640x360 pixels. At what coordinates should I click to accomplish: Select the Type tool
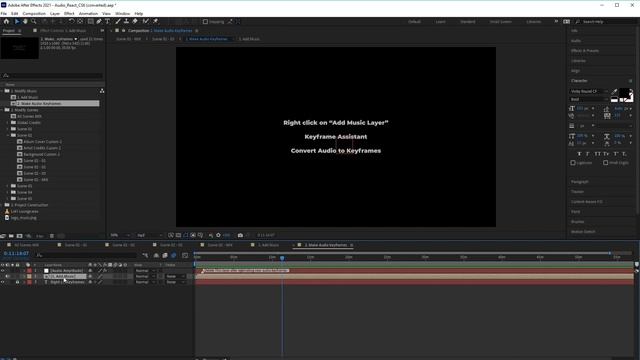[107, 21]
